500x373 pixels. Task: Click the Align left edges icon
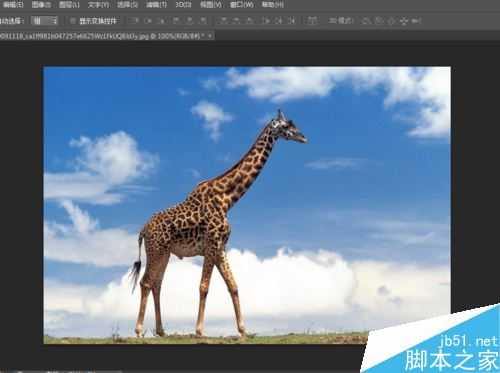[x=176, y=21]
